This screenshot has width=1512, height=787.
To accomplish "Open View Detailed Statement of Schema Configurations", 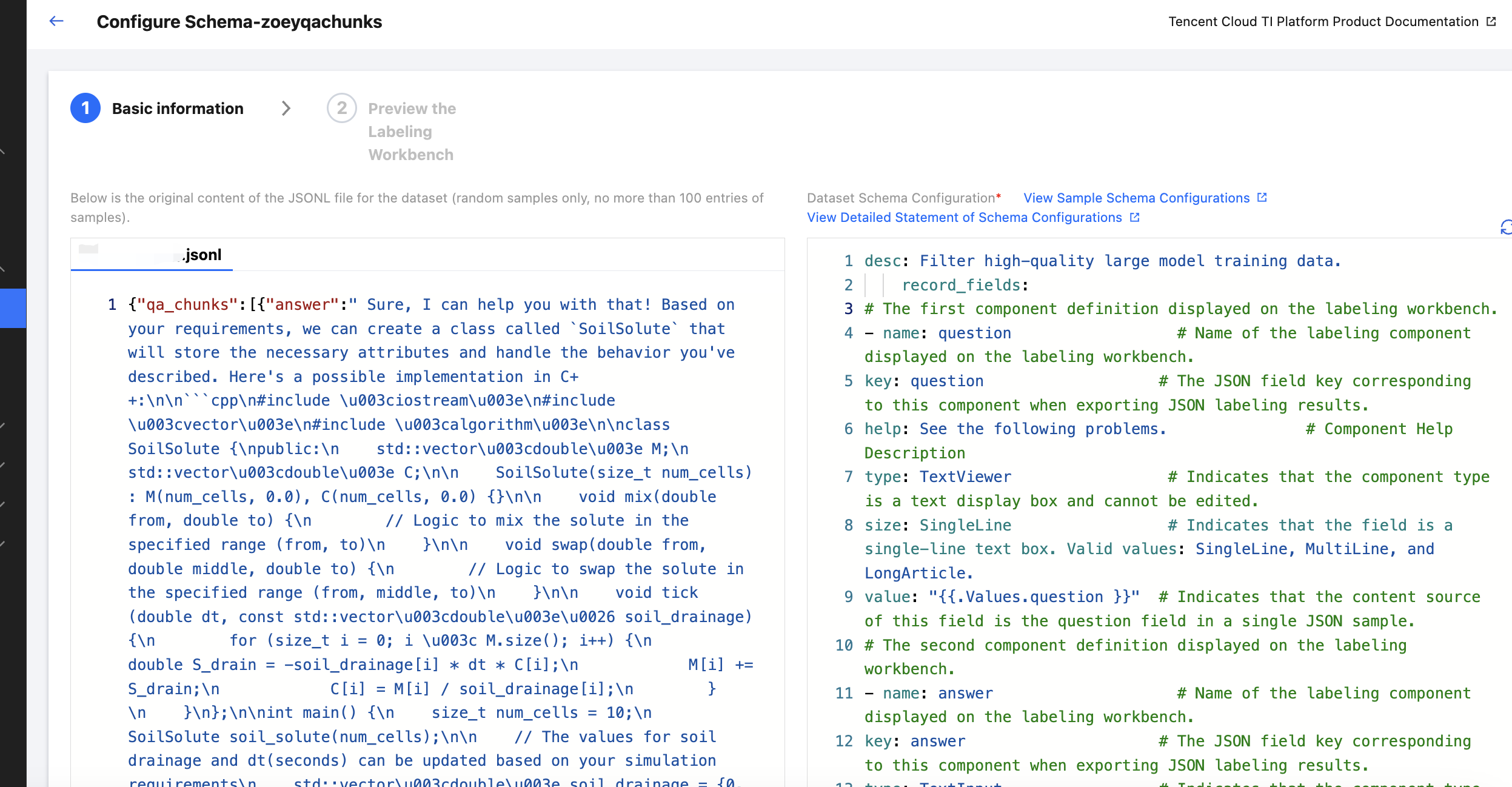I will coord(964,217).
